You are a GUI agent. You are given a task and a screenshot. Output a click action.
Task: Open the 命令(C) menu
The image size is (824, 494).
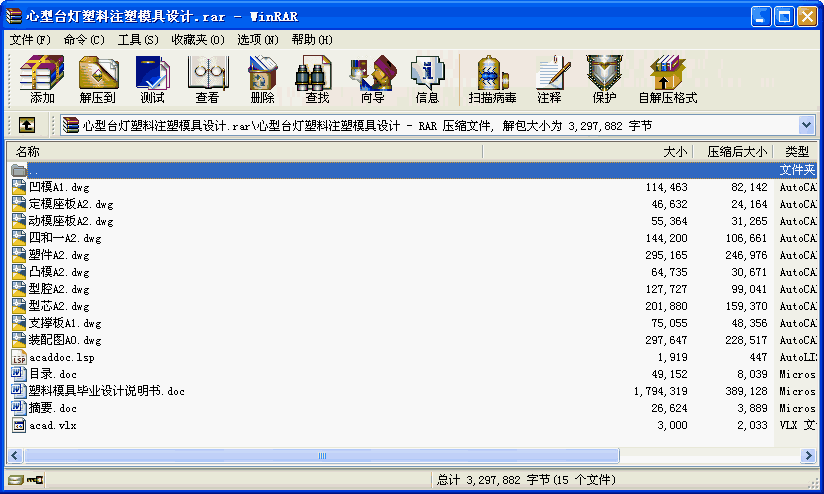click(x=84, y=40)
